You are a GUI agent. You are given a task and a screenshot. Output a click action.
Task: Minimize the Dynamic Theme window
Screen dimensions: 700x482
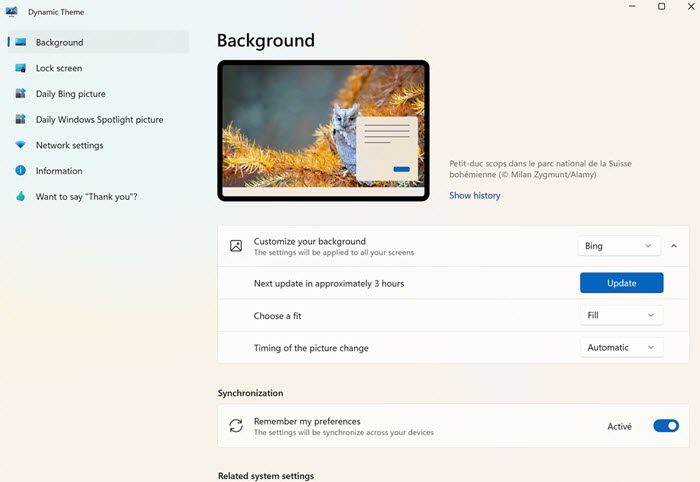[632, 6]
